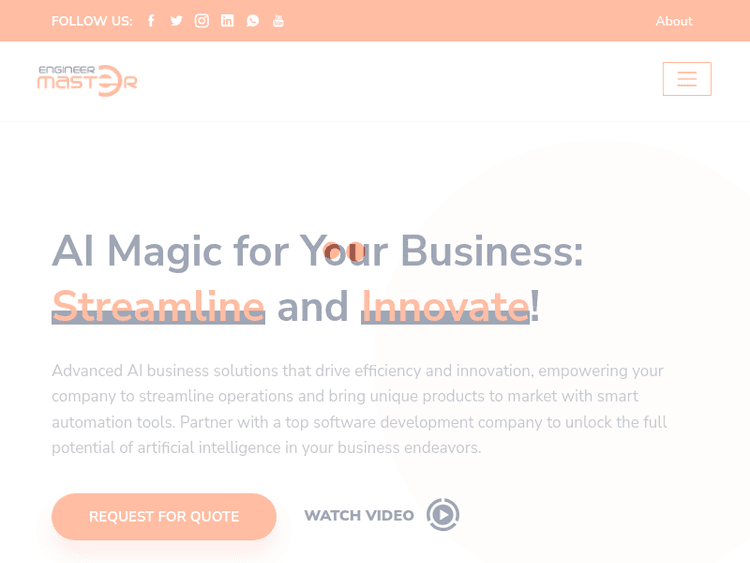Click the Request For Quote button

point(164,517)
